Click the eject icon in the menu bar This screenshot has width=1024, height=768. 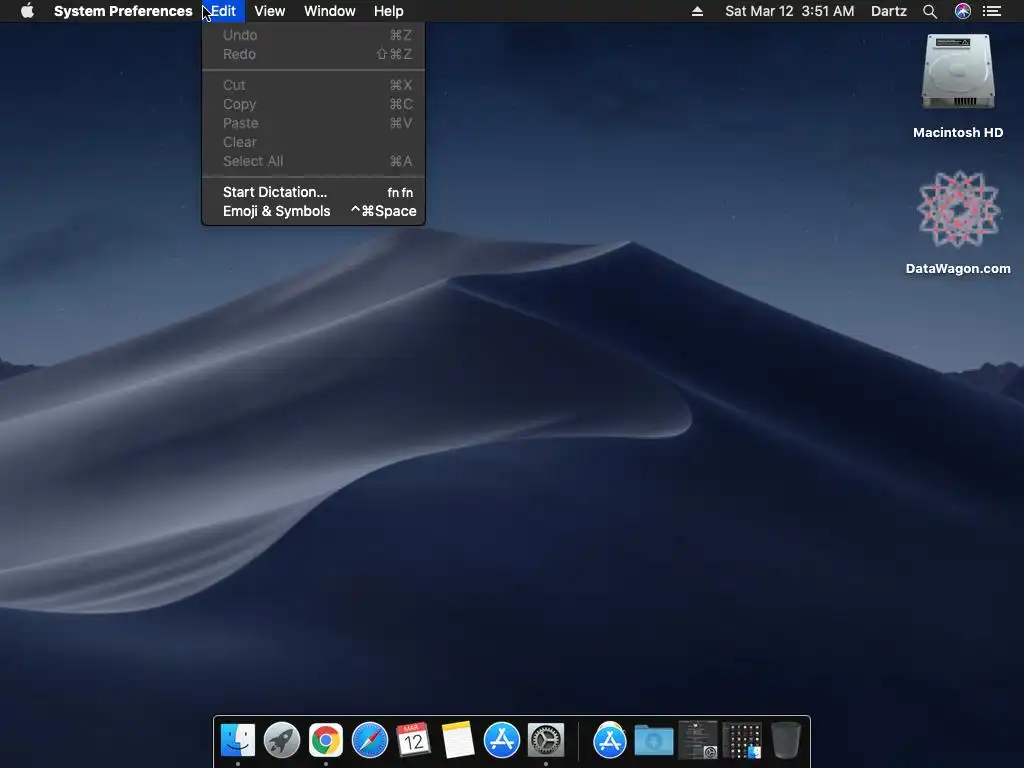pos(697,11)
